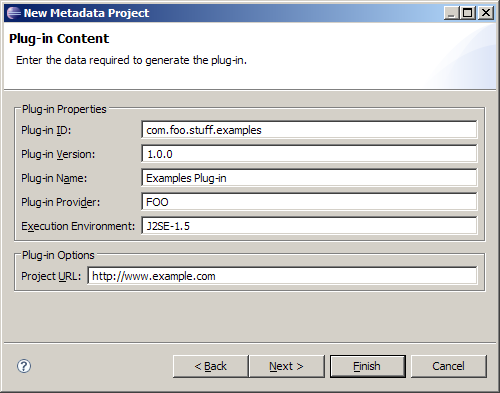Open the help contents question mark icon

[x=24, y=366]
